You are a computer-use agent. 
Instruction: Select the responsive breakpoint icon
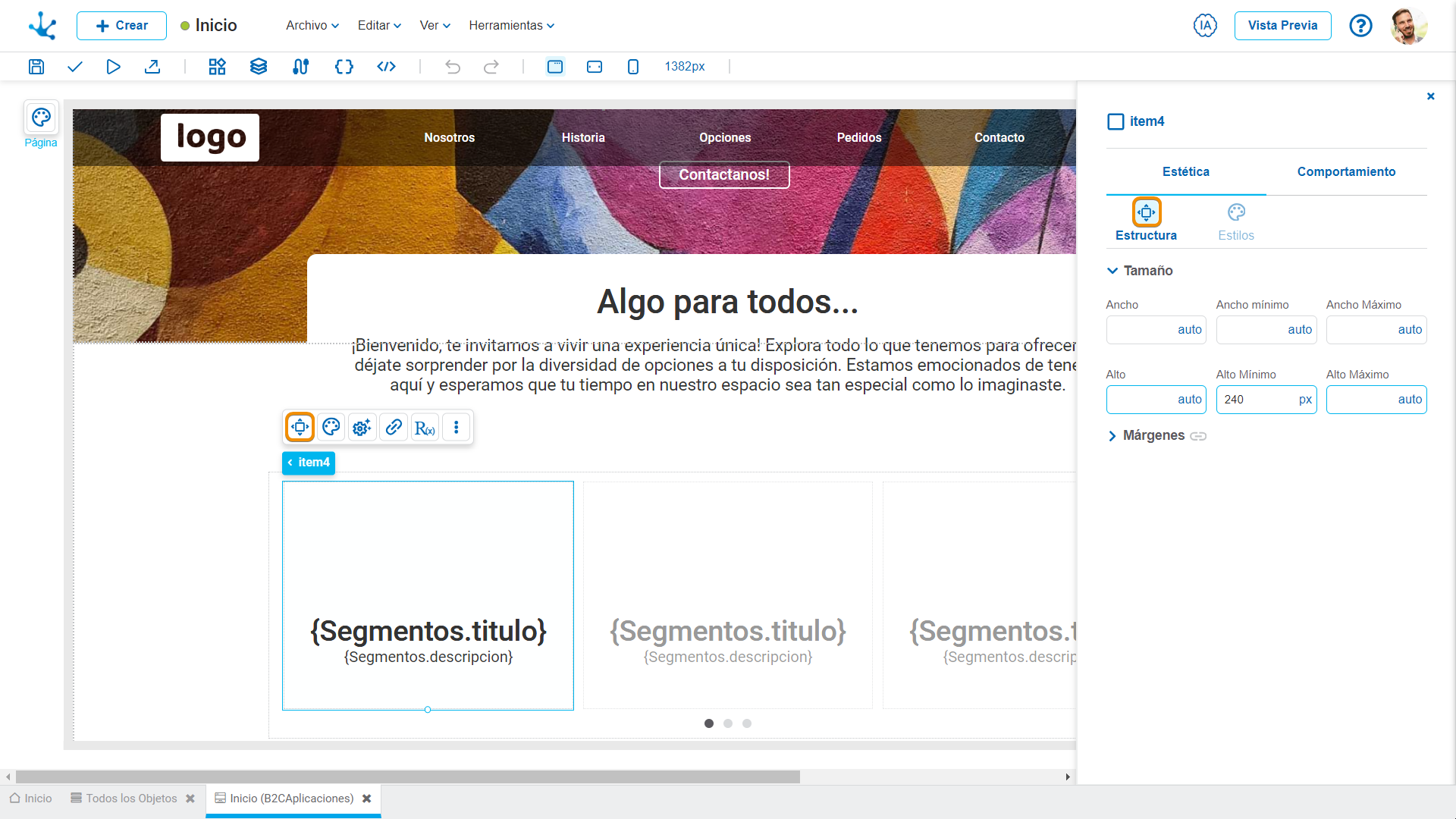click(554, 66)
